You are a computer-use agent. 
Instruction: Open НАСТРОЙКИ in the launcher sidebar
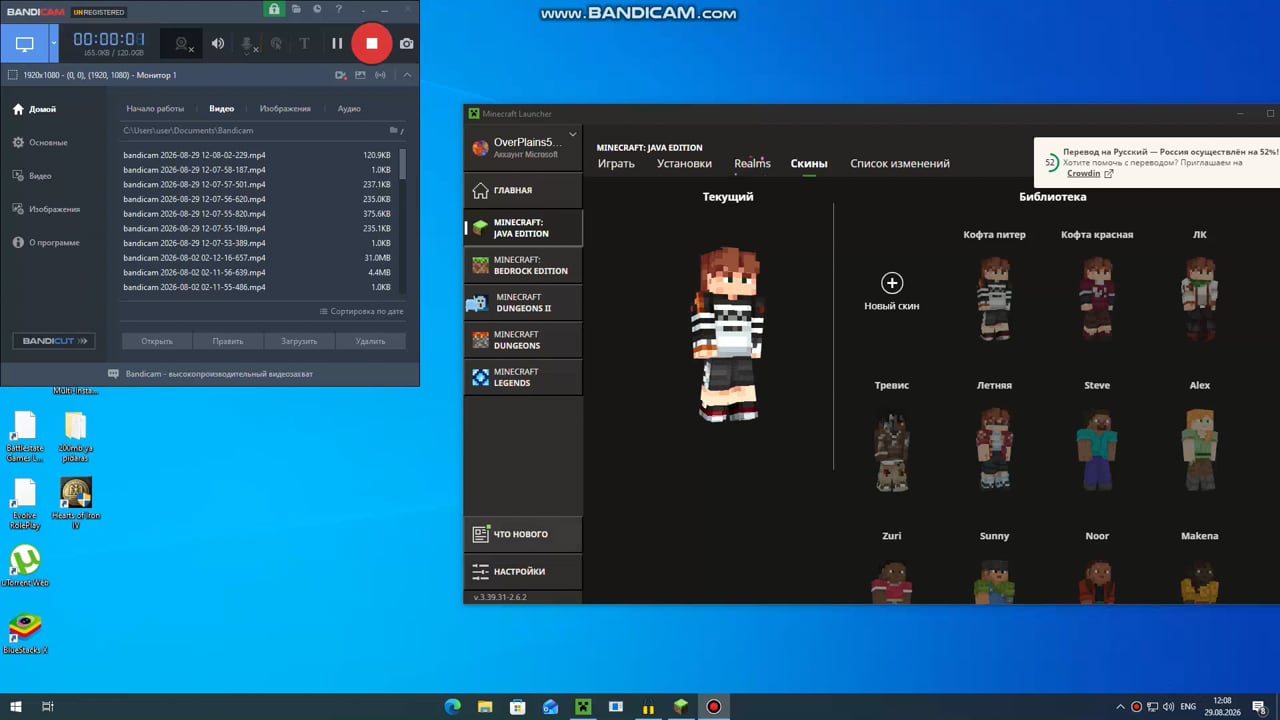(523, 571)
